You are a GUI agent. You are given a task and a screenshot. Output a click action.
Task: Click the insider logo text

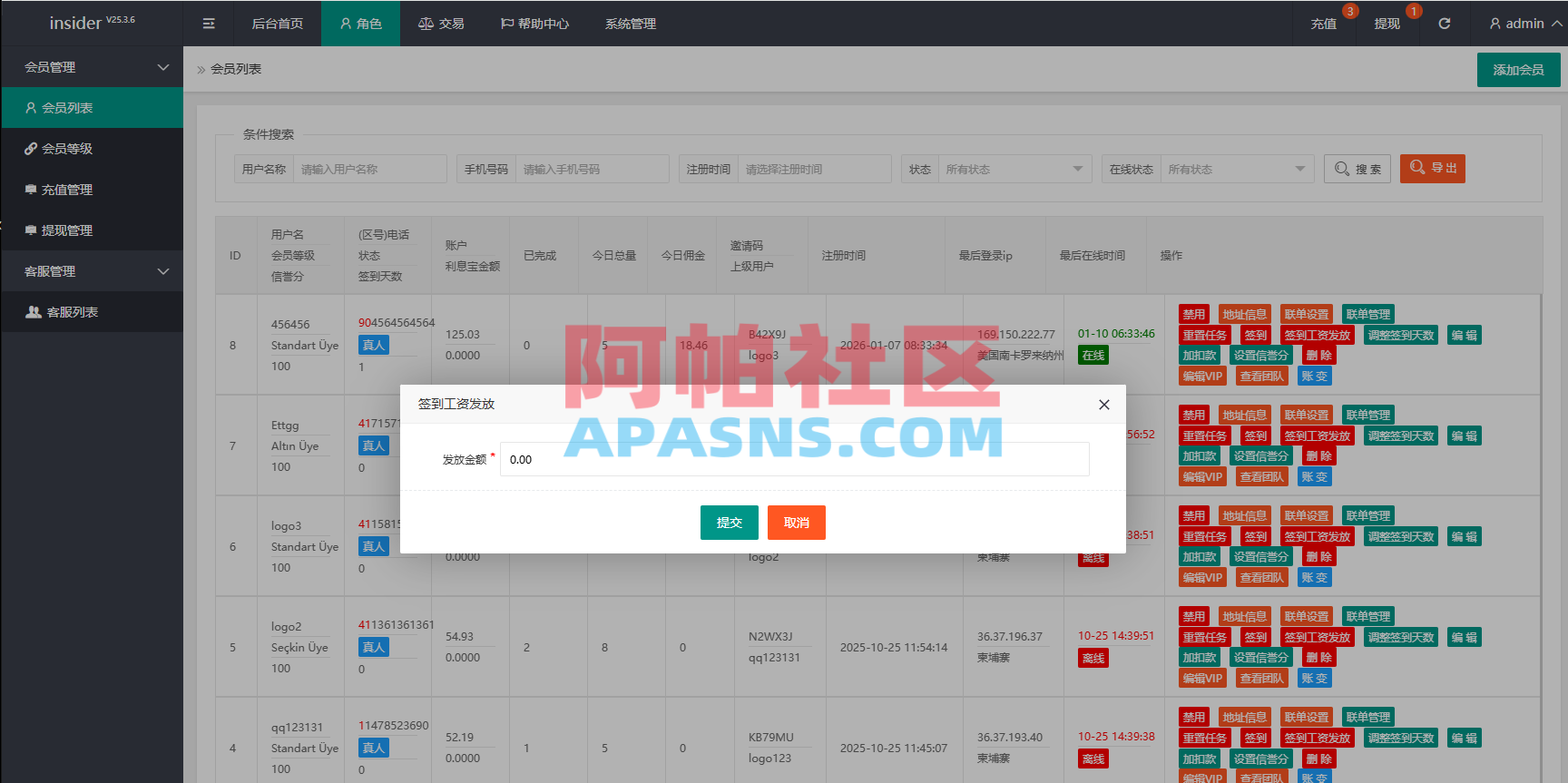point(75,23)
